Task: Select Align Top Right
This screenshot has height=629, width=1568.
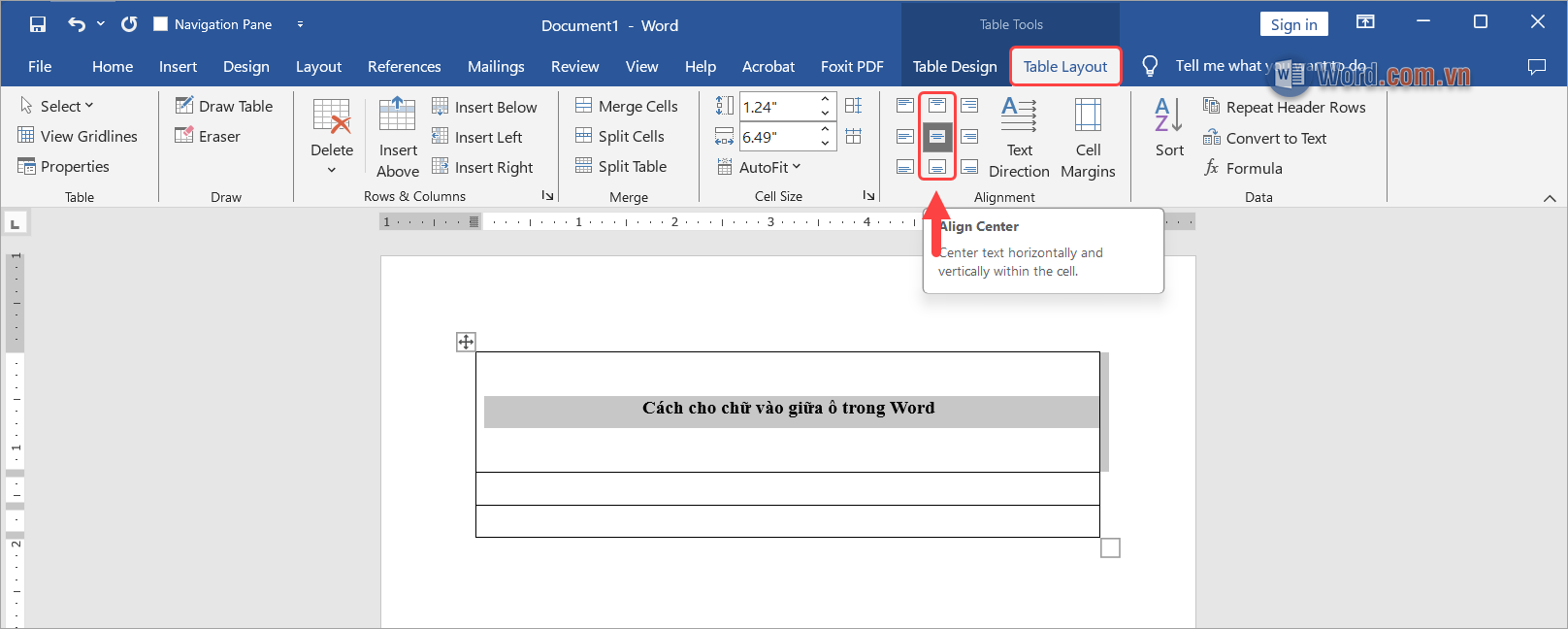Action: pos(969,105)
